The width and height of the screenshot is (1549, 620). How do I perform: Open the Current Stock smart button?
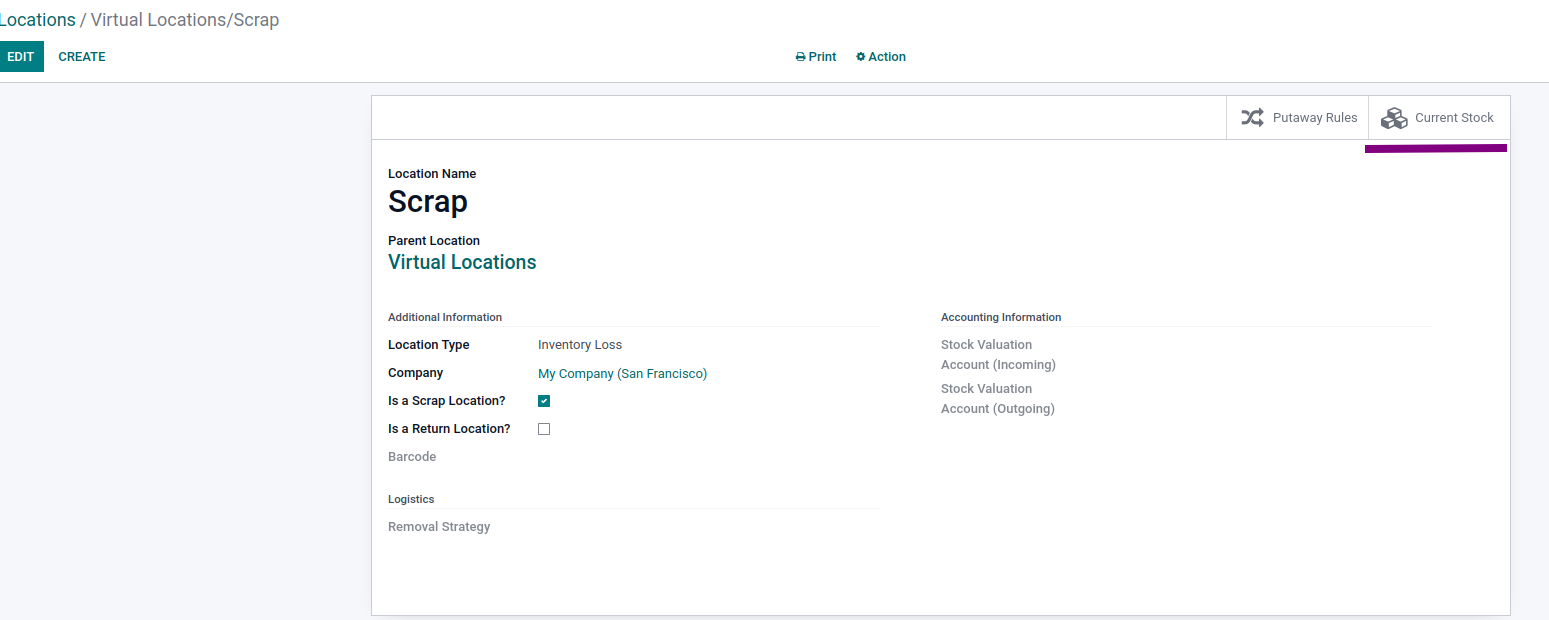[1439, 117]
